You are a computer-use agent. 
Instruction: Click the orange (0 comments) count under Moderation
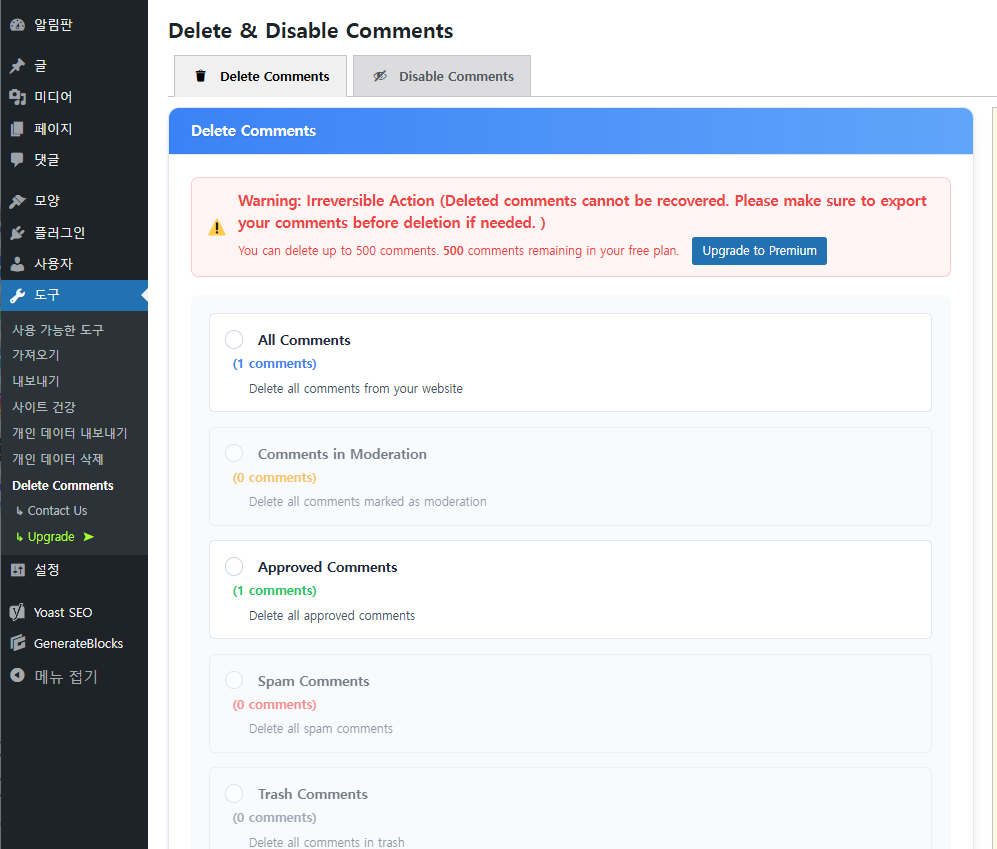point(275,478)
